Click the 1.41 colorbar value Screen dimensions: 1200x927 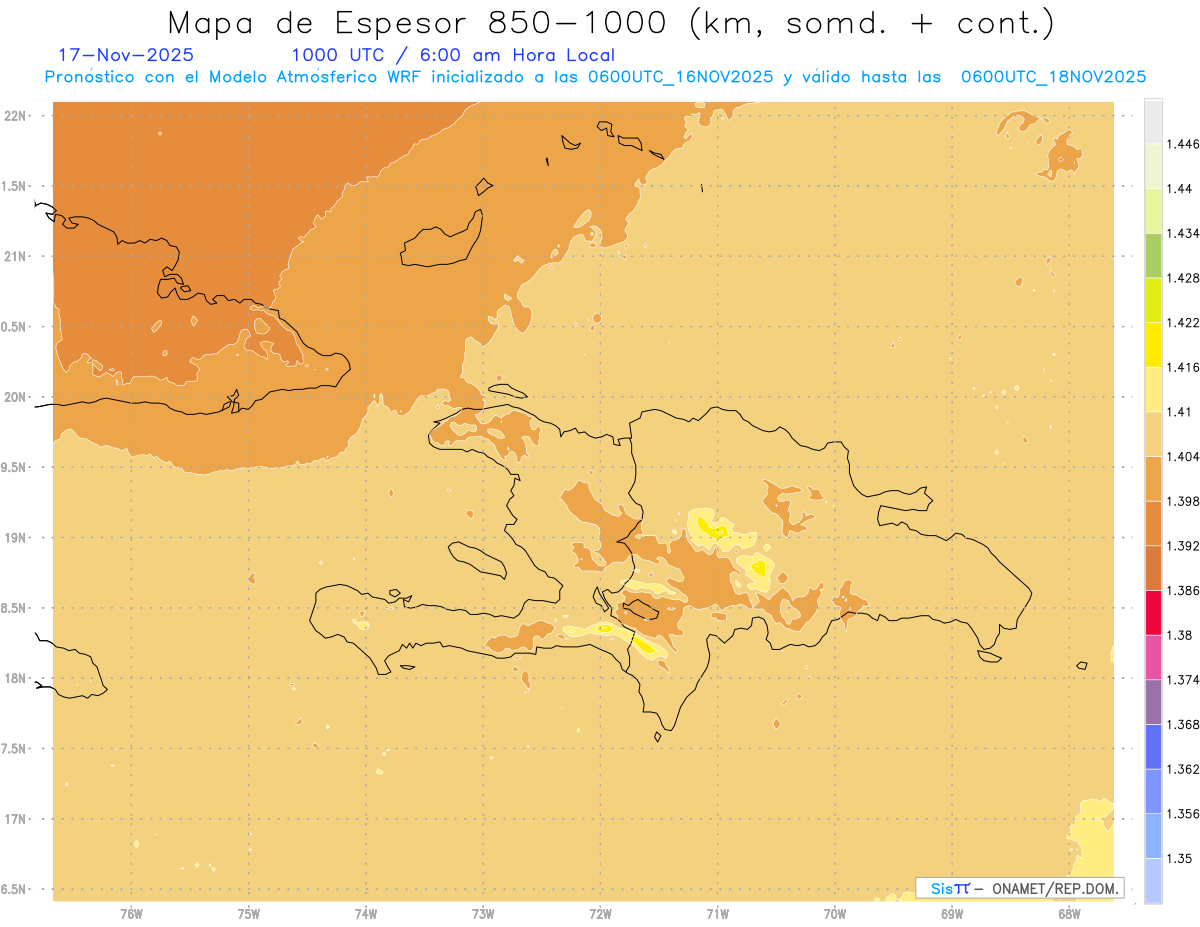(1179, 412)
